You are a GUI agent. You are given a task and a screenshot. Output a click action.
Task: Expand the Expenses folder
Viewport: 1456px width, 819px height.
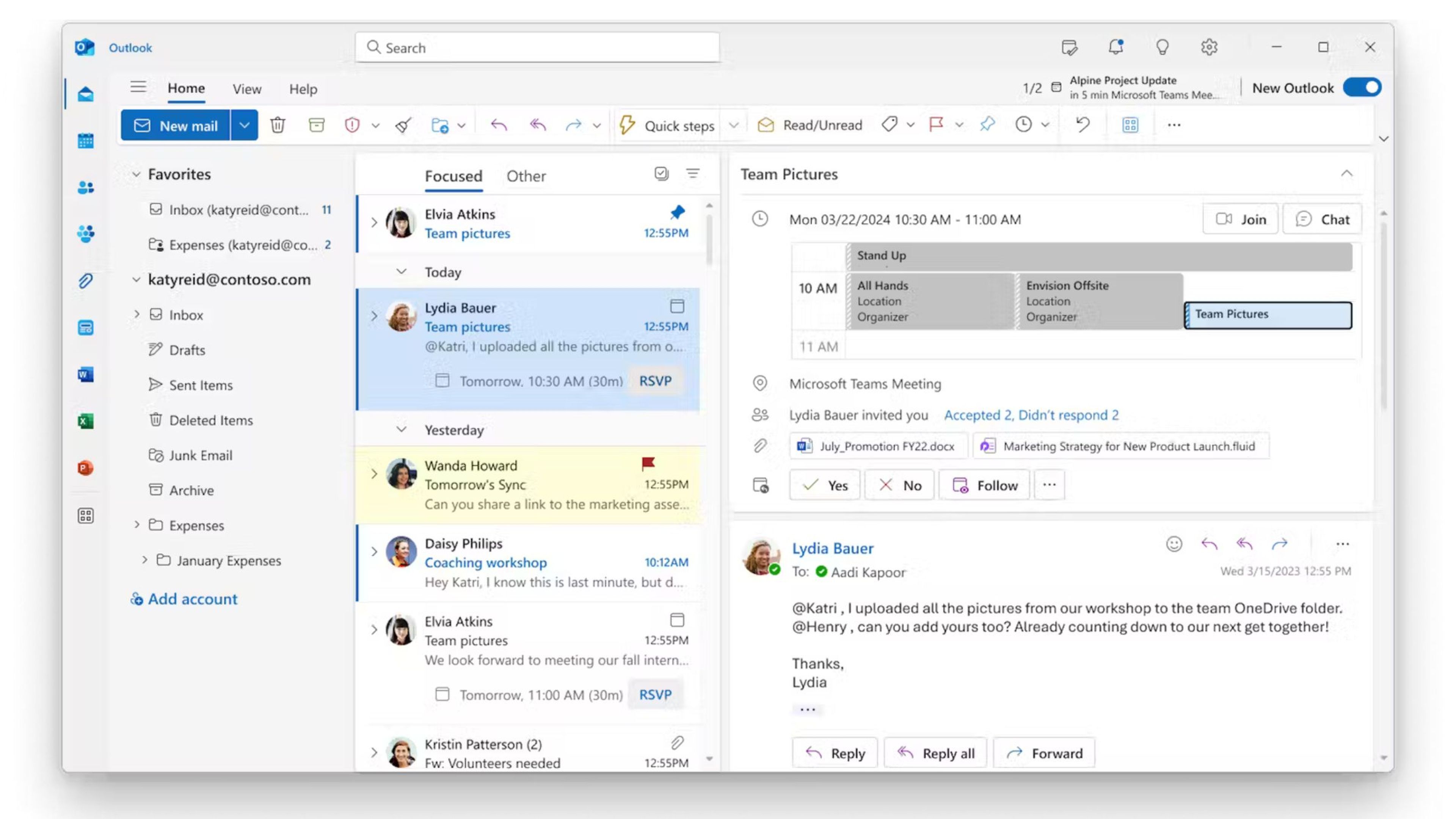(x=136, y=524)
